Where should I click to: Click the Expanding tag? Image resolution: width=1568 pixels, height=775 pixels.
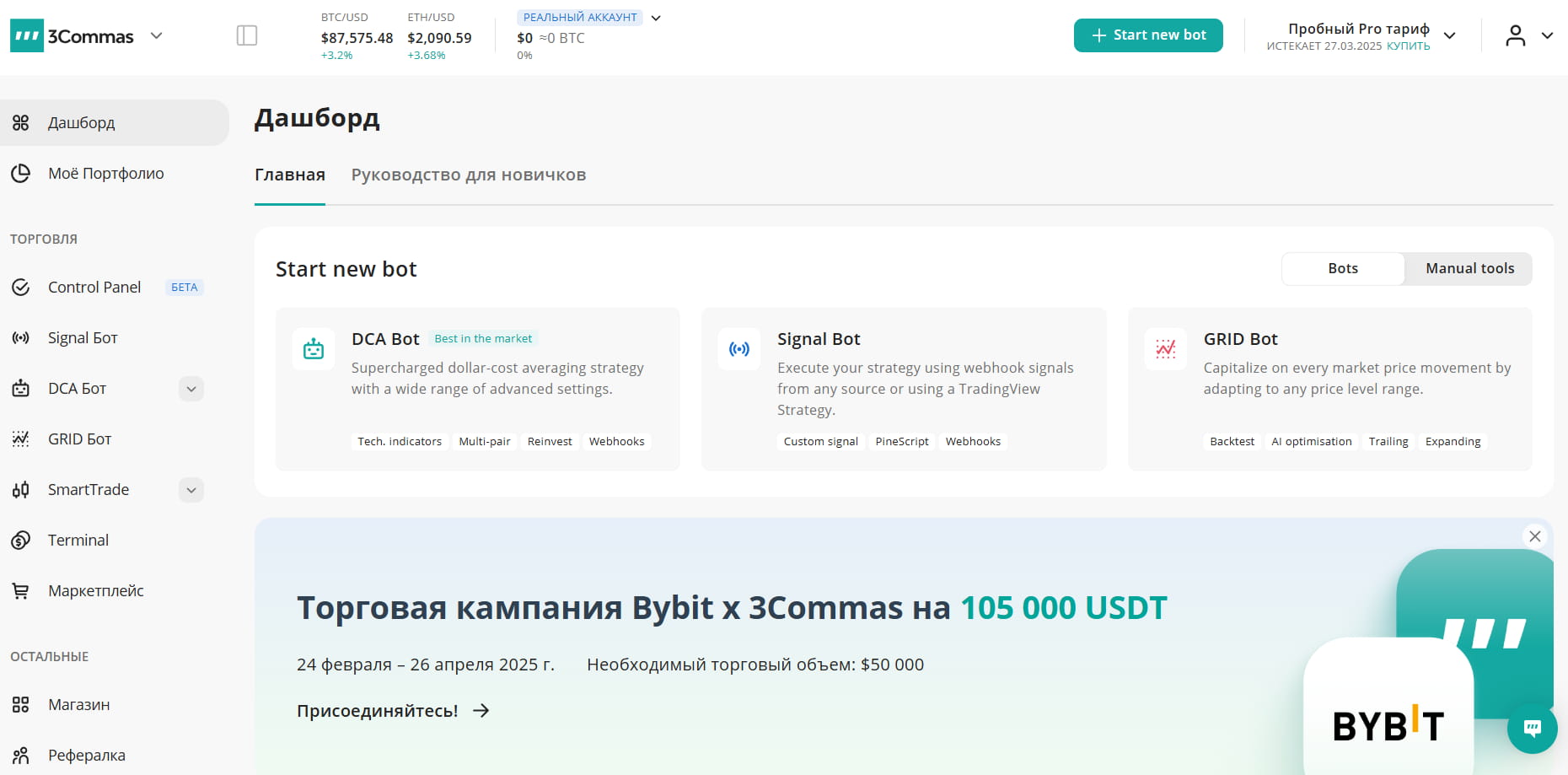coord(1453,442)
